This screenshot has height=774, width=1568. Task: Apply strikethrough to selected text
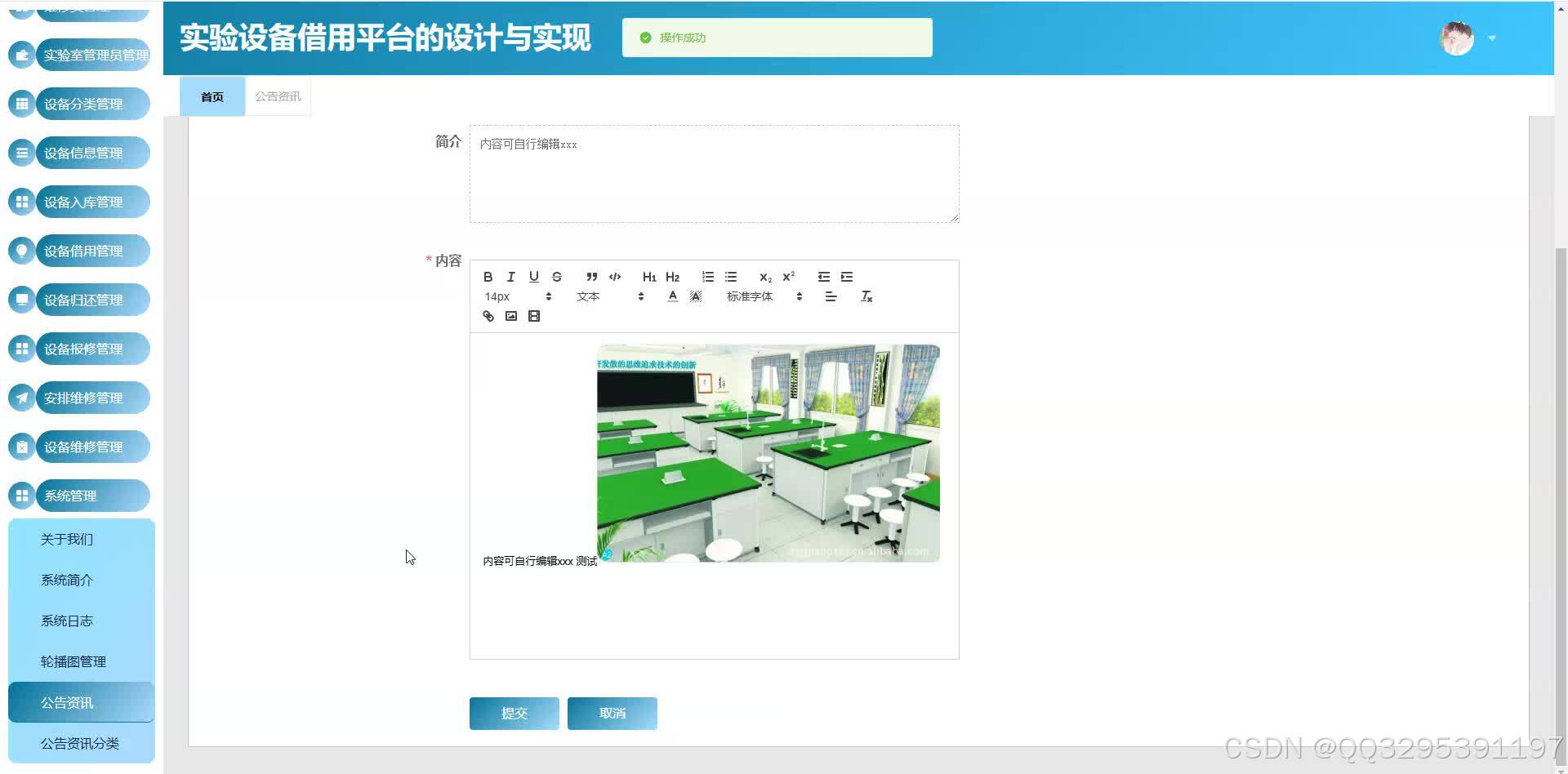(556, 277)
